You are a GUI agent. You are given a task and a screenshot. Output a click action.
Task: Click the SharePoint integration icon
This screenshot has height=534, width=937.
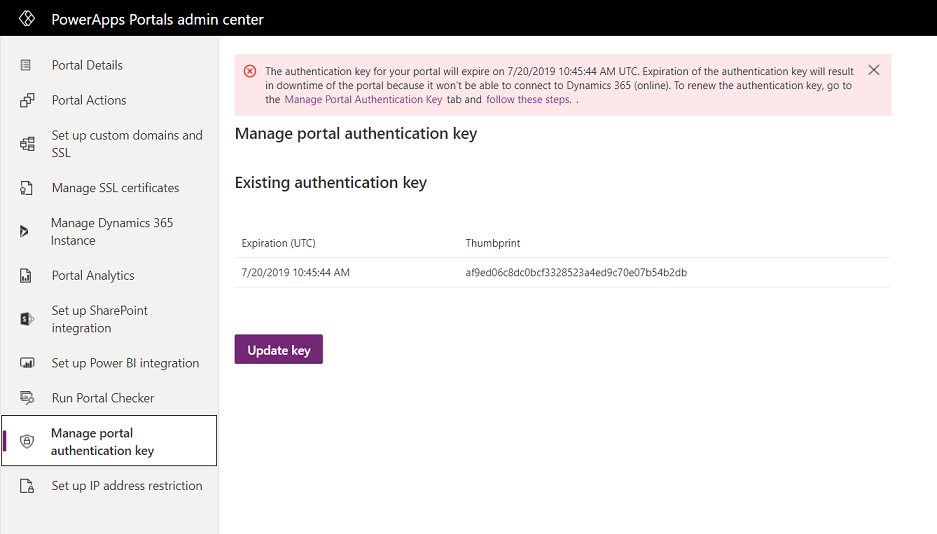click(27, 319)
